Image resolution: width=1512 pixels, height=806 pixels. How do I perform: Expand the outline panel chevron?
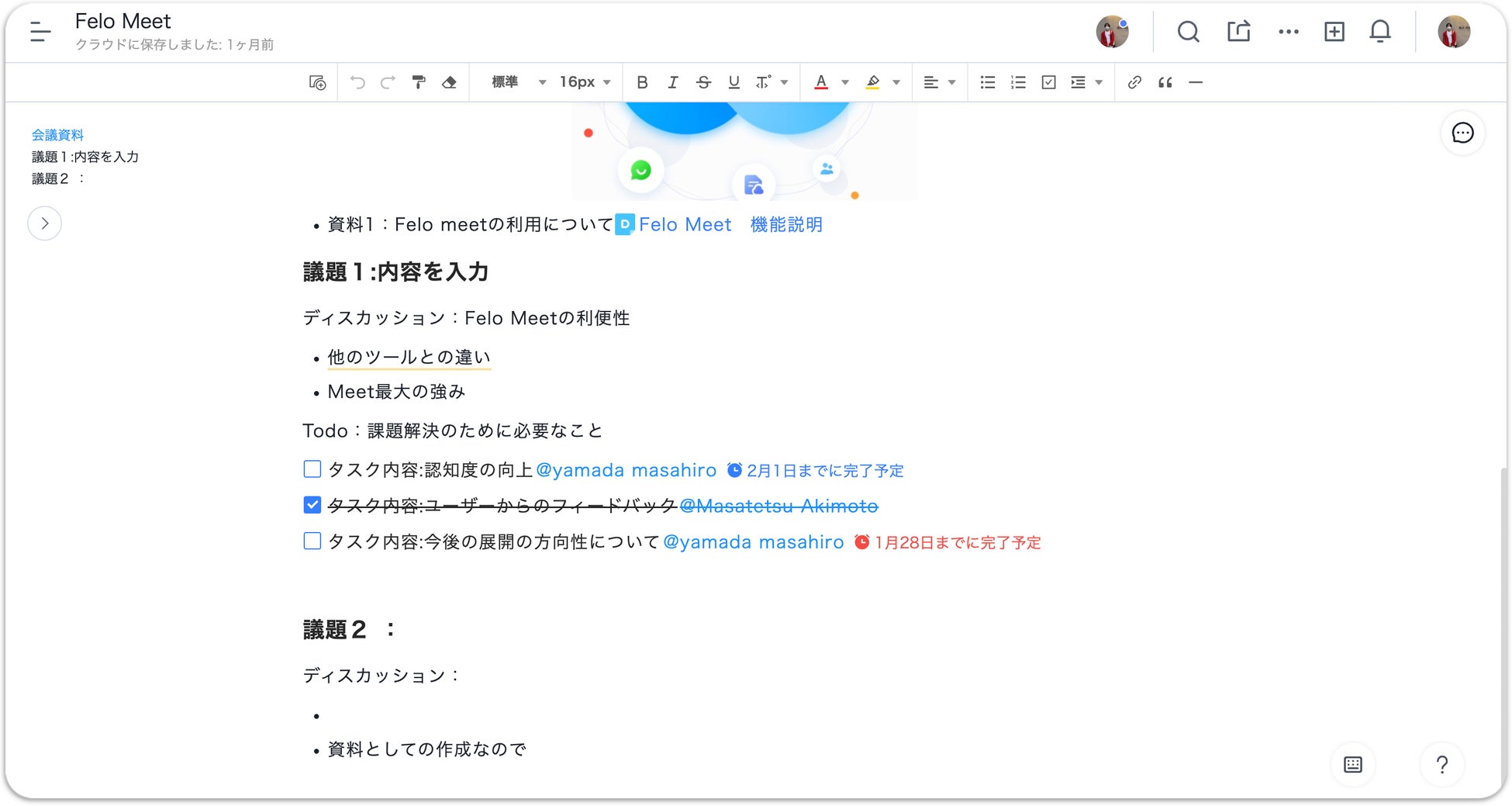[x=45, y=223]
